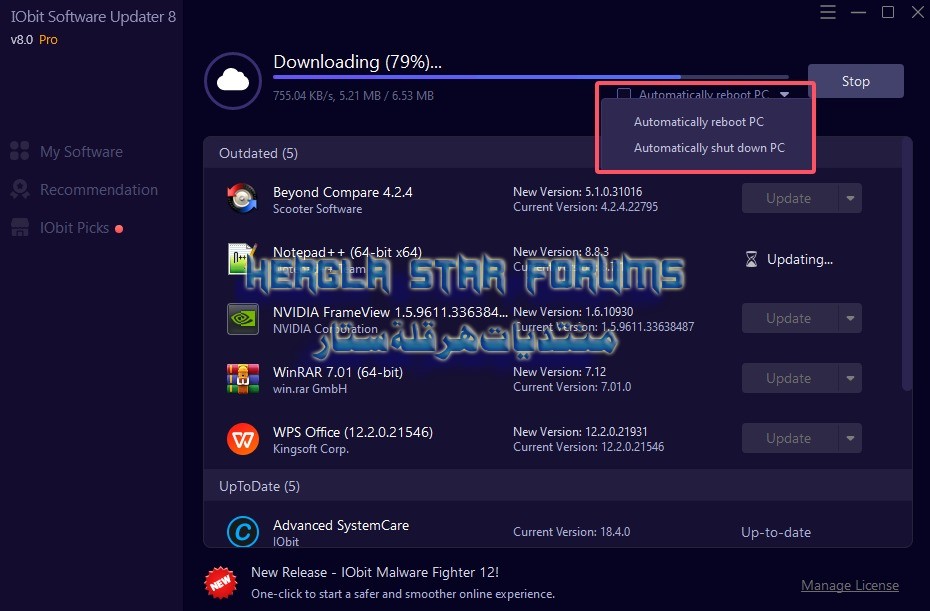Viewport: 930px width, 611px height.
Task: Click New Version: 7.12 text
Action: pos(559,371)
